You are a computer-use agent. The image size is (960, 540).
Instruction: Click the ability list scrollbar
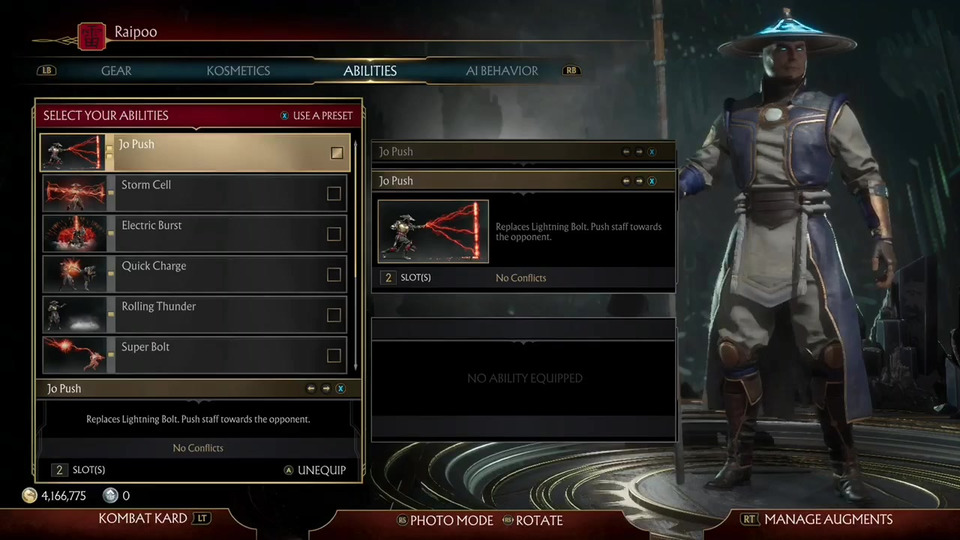pyautogui.click(x=356, y=256)
